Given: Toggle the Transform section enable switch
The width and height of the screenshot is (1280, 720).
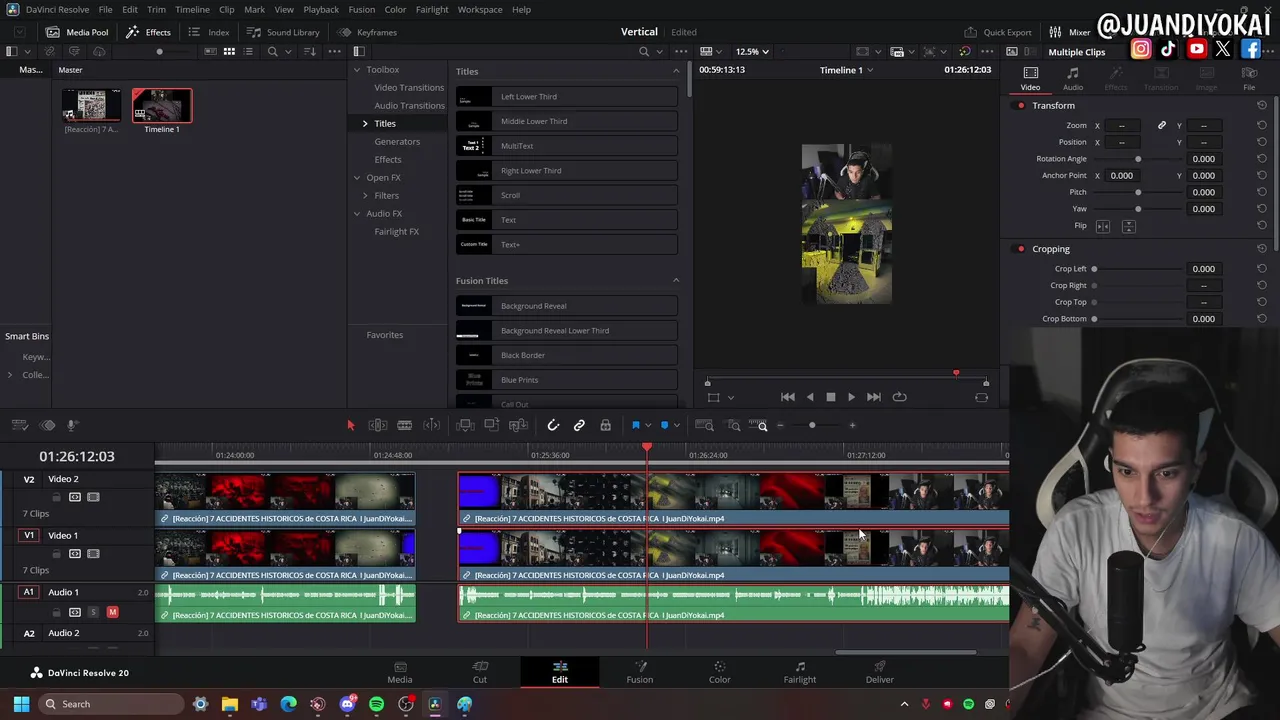Looking at the screenshot, I should pos(1021,106).
